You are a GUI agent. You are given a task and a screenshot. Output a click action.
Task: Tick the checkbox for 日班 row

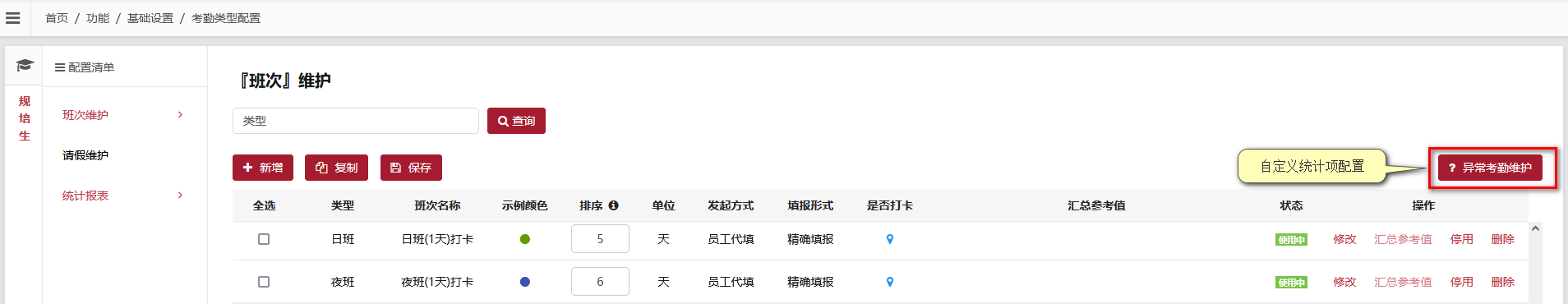point(264,239)
